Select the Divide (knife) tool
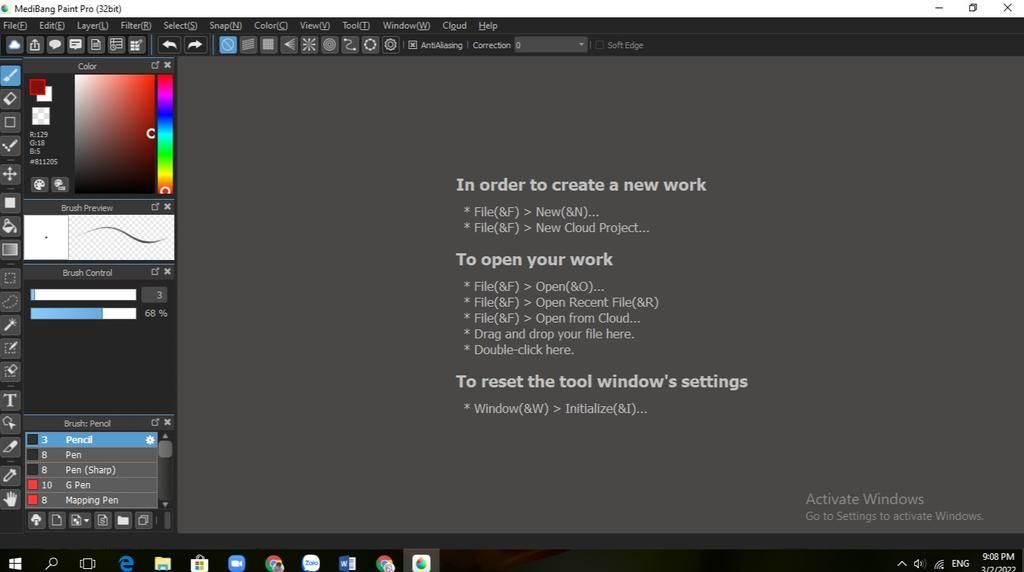This screenshot has width=1024, height=572. click(10, 447)
